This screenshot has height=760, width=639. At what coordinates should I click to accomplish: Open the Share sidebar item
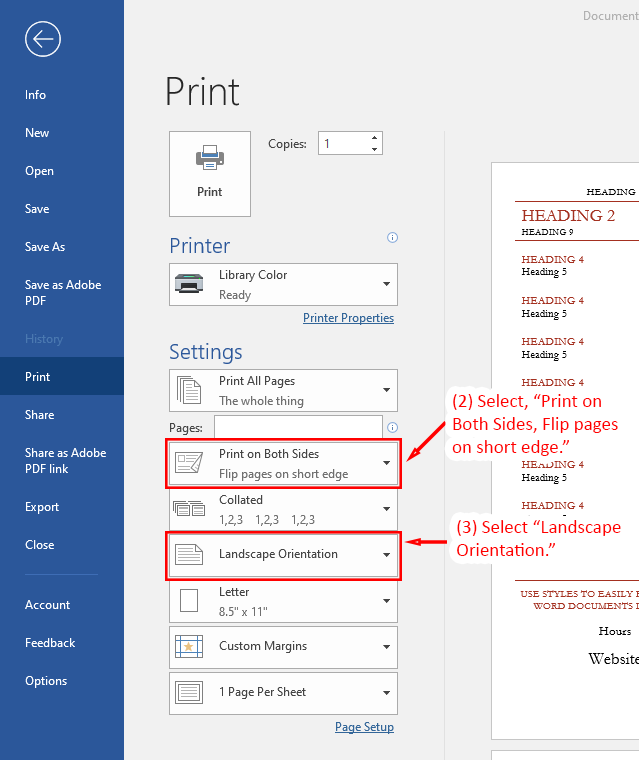62,415
